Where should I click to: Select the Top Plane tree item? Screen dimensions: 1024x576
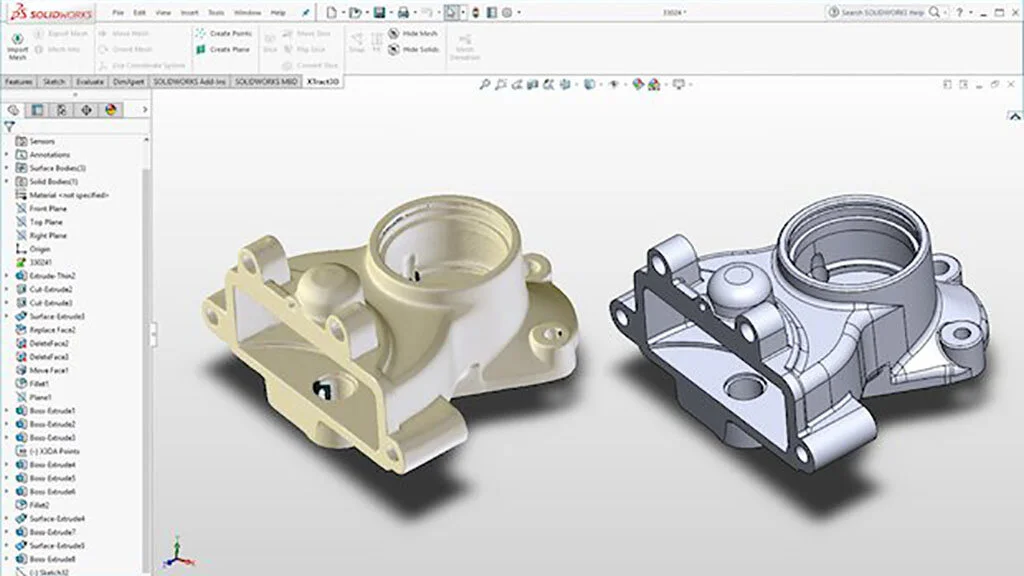(x=39, y=222)
